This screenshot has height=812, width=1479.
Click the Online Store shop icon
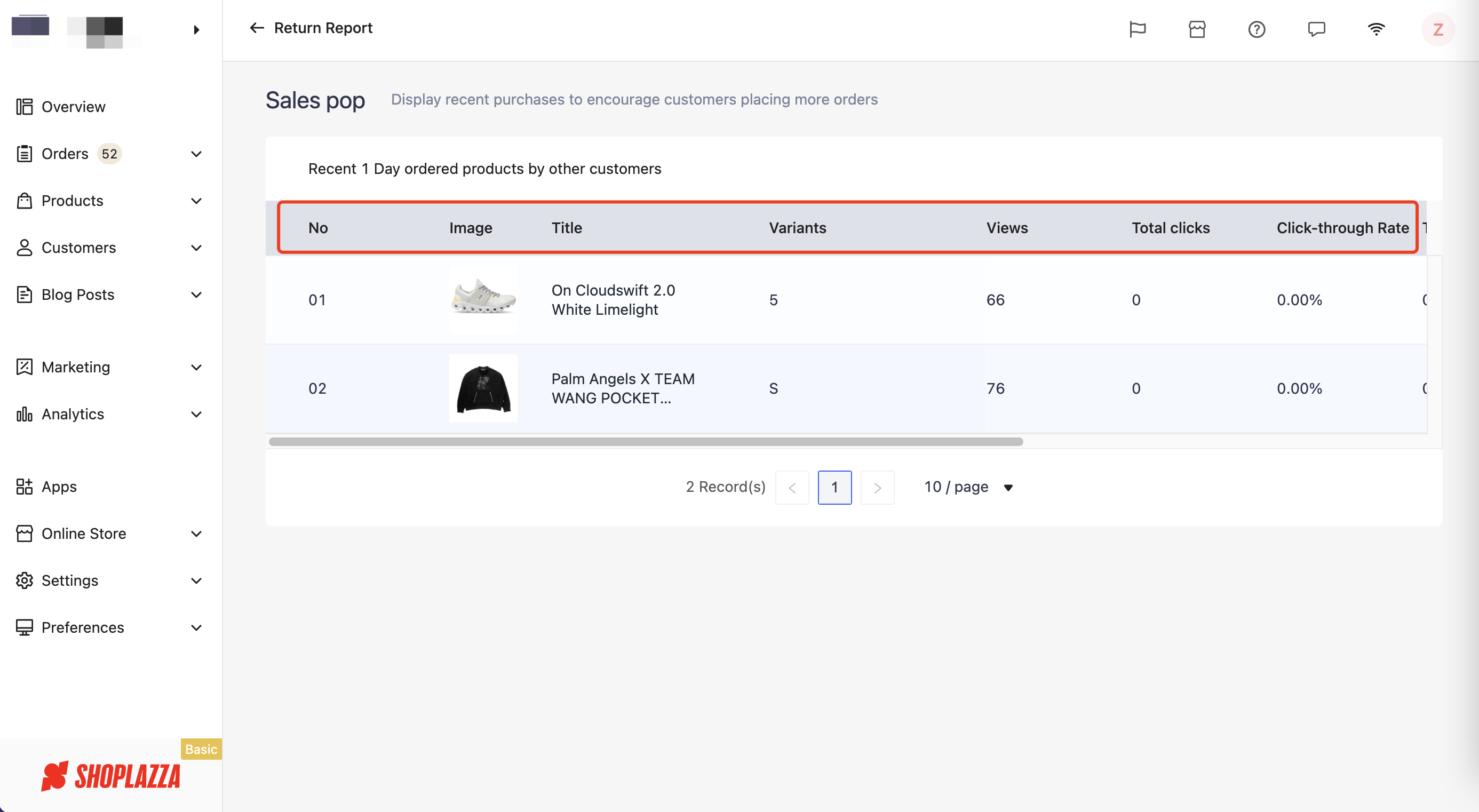coord(24,534)
